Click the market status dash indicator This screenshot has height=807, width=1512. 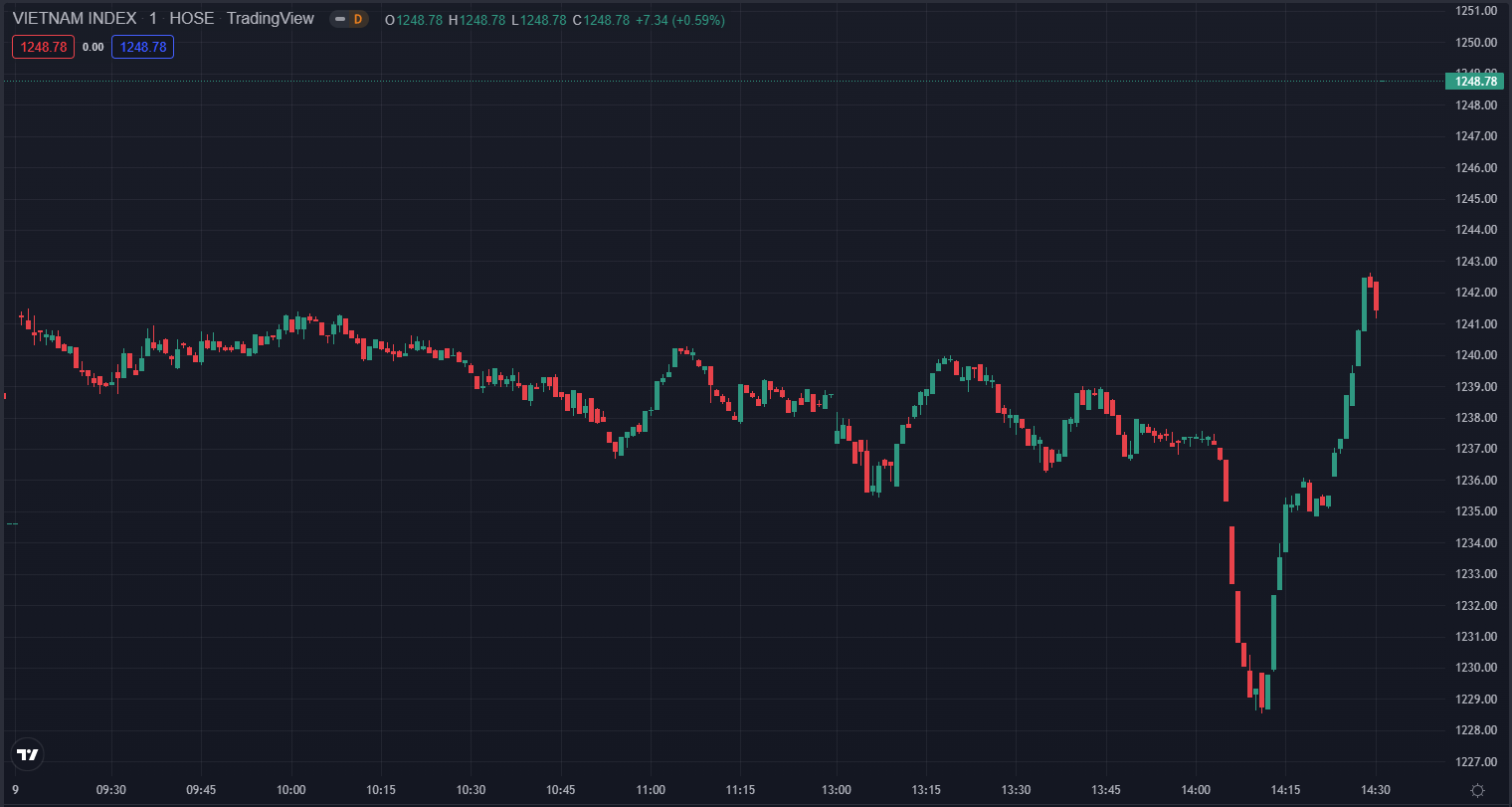point(340,19)
